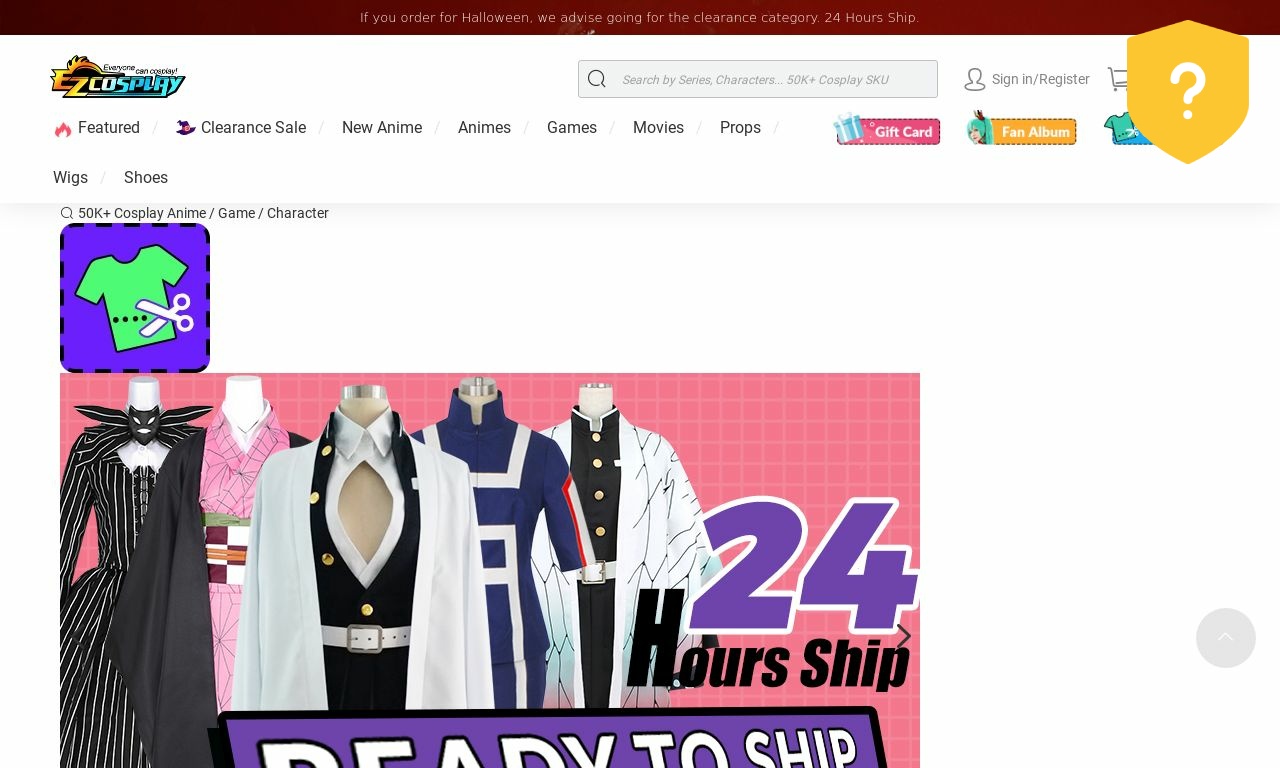Click the 24 Hours Ship banner image
The image size is (1280, 768).
(490, 570)
